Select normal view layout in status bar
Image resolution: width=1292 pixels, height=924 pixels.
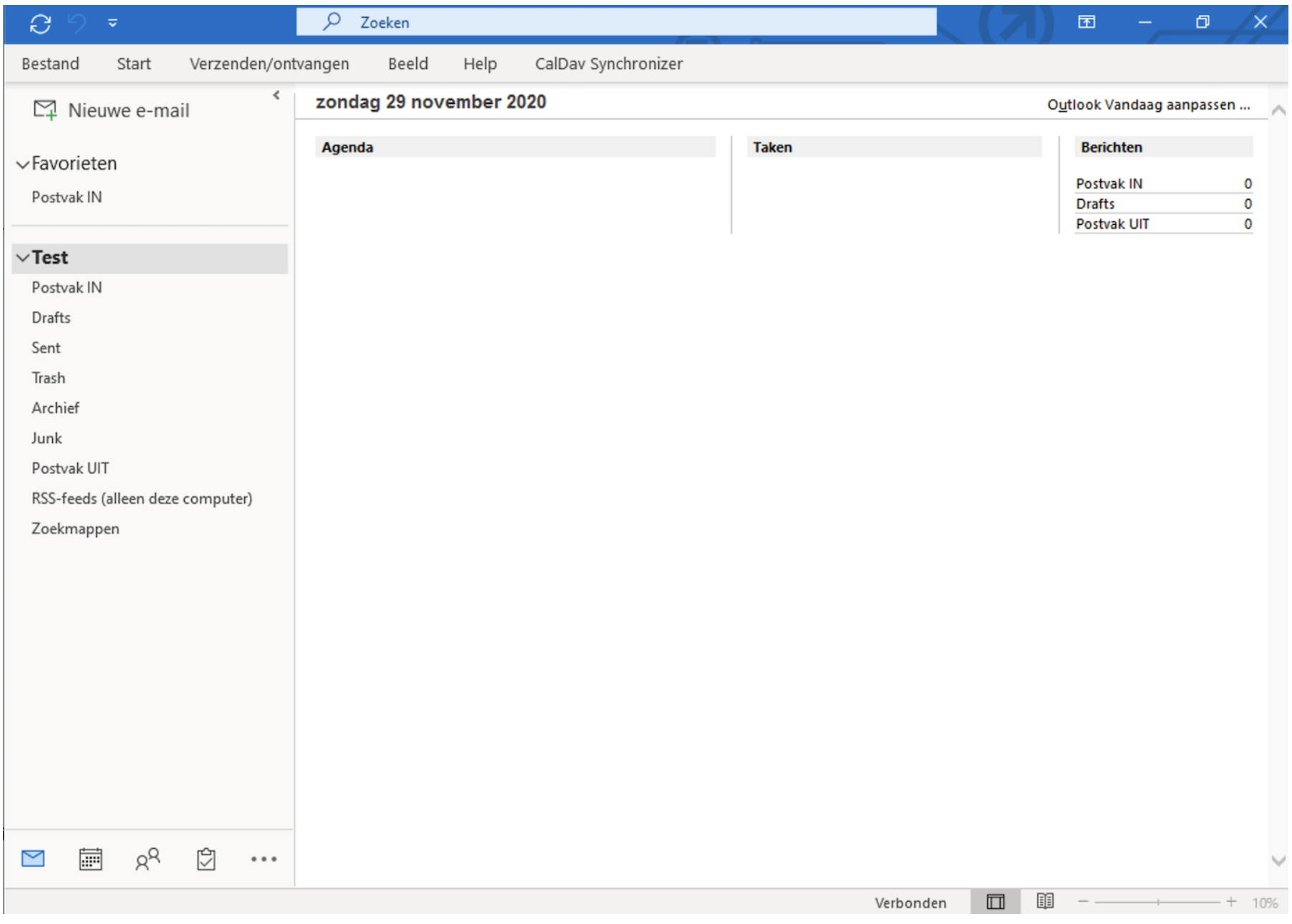[995, 903]
